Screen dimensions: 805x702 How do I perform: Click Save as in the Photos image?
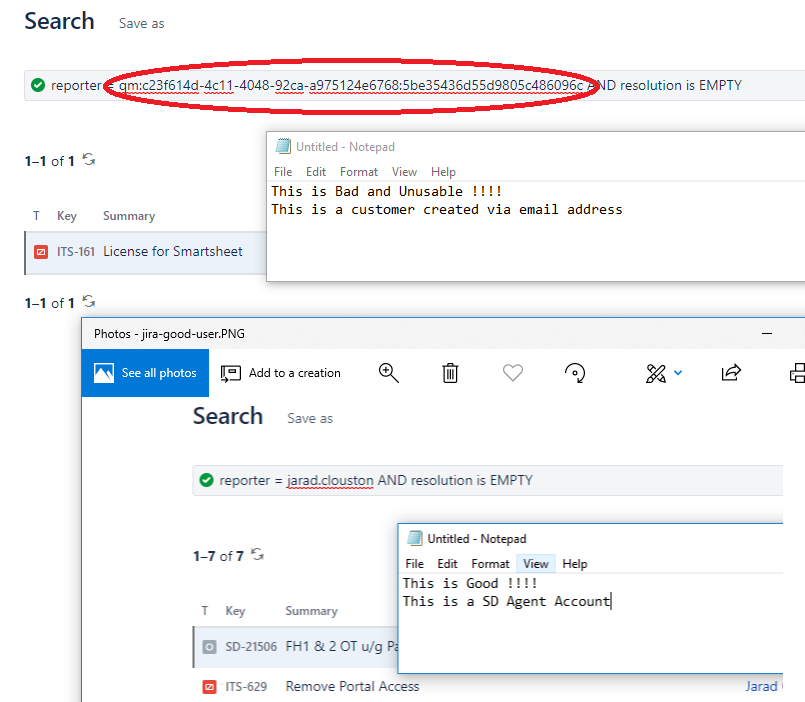click(x=310, y=419)
